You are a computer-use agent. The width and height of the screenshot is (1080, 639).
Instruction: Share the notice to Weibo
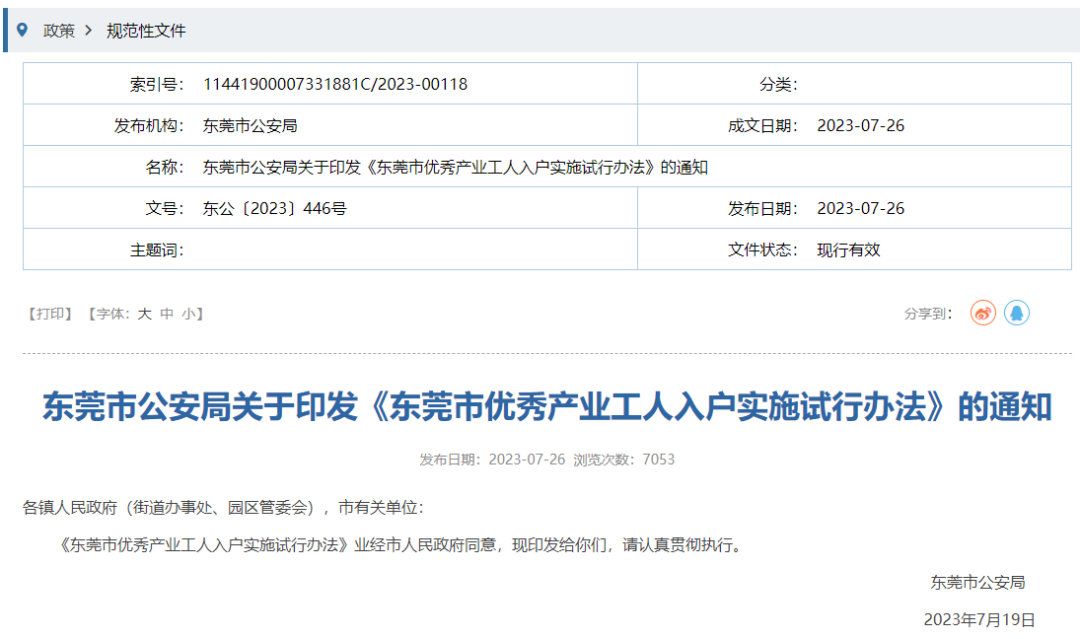983,313
